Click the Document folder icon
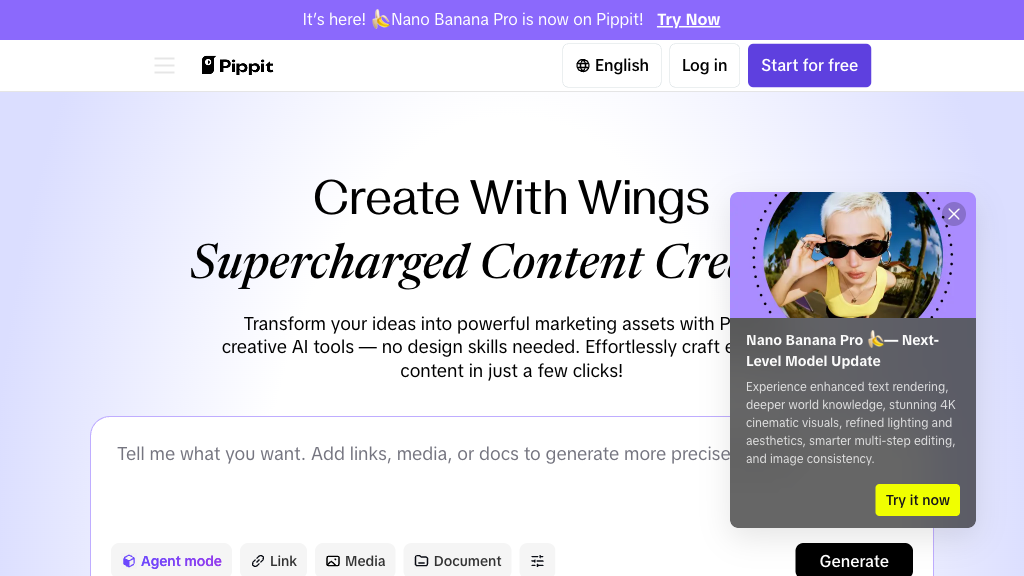This screenshot has height=576, width=1024. point(421,561)
